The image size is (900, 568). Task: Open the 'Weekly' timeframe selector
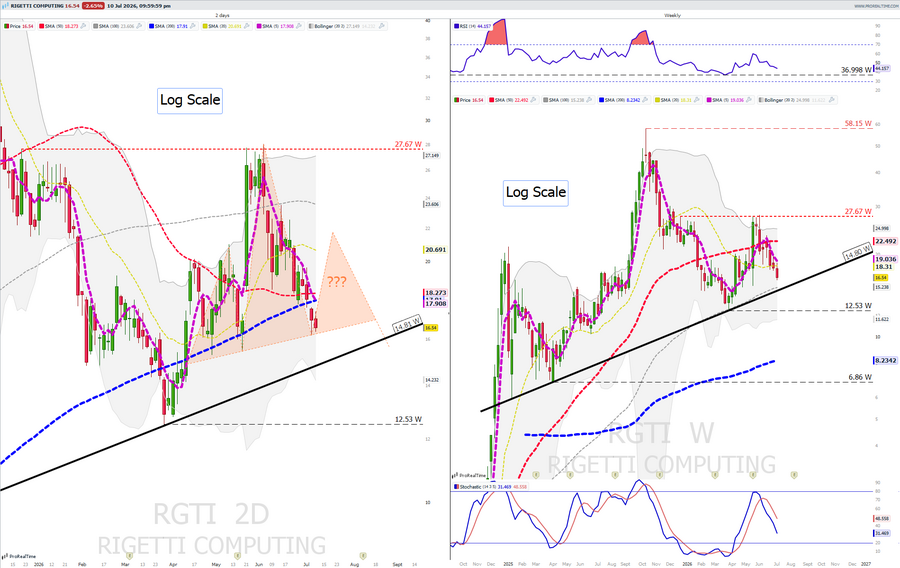(x=672, y=15)
